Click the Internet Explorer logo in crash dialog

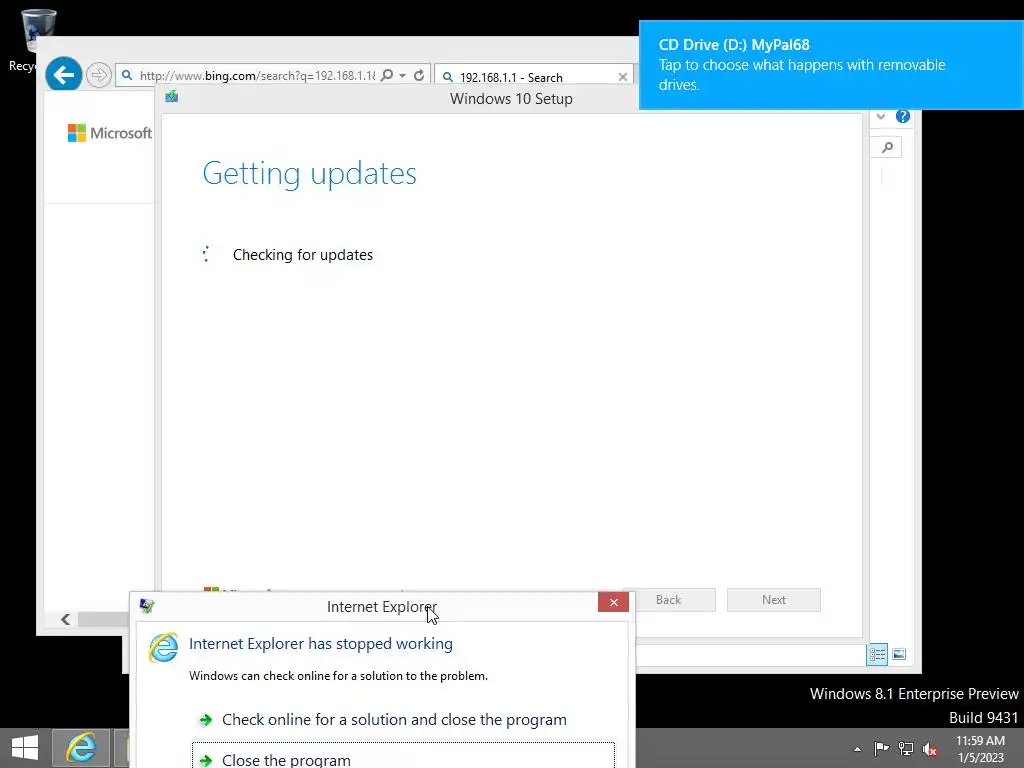tap(163, 647)
